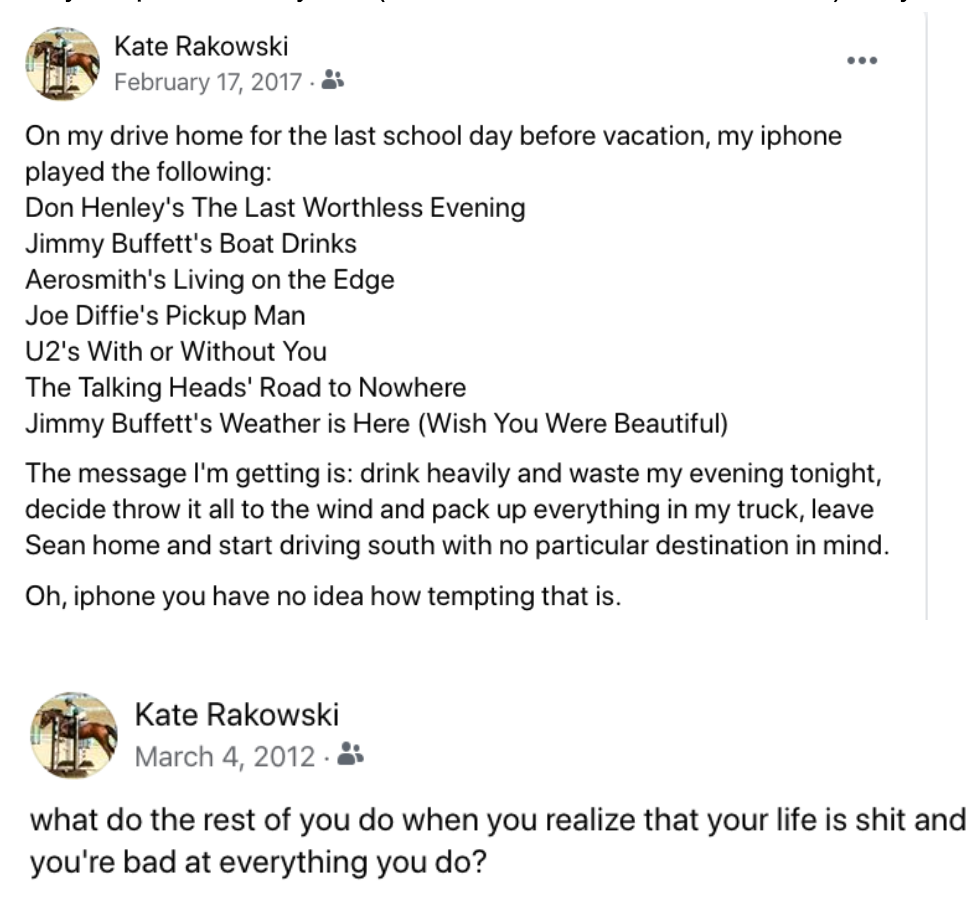The image size is (978, 898).
Task: Click the line 'Don Henley's The Last Worthless Evening'
Action: click(275, 208)
